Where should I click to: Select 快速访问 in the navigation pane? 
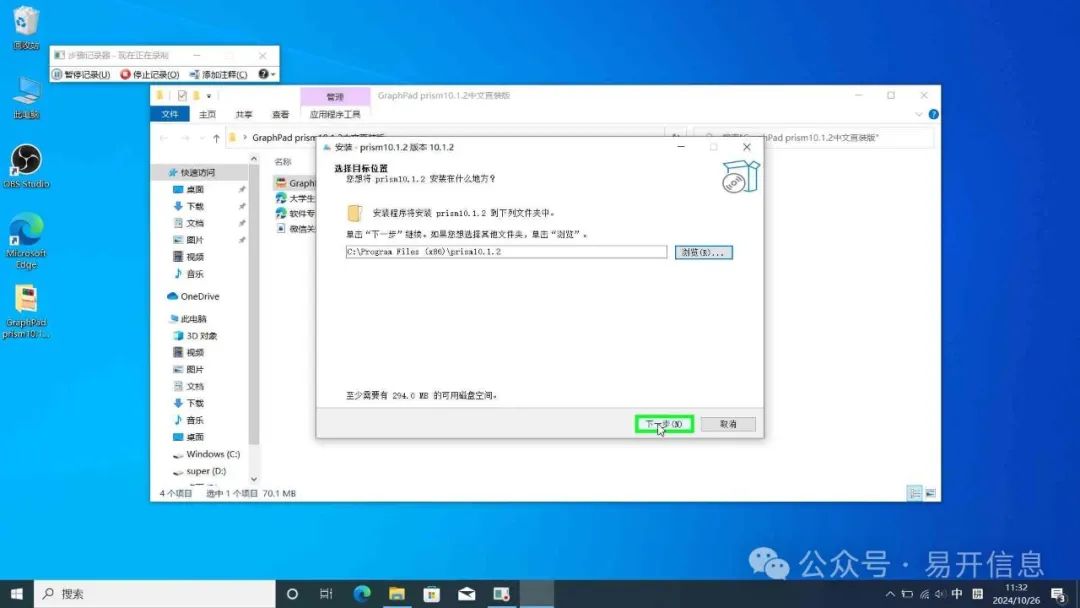[198, 172]
